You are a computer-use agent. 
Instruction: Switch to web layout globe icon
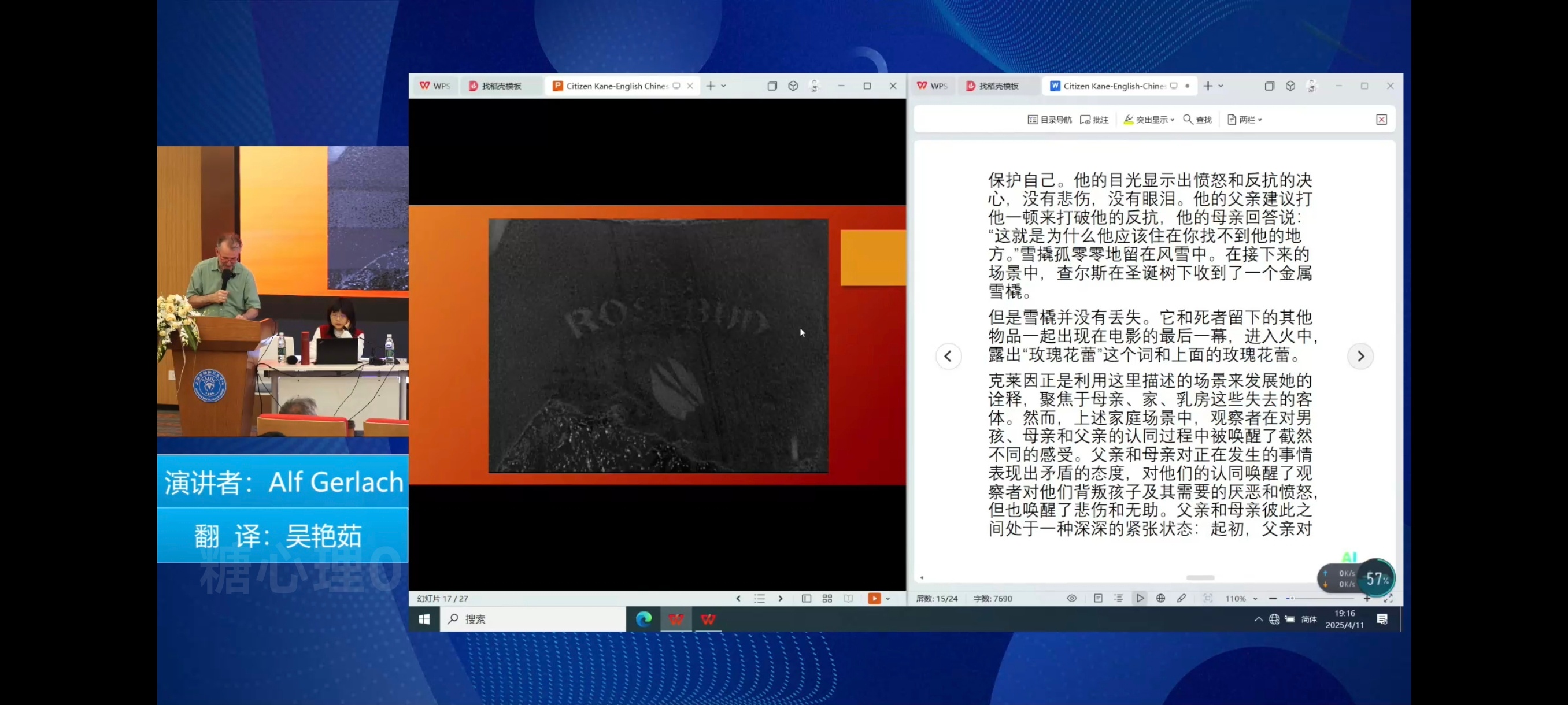(1161, 599)
